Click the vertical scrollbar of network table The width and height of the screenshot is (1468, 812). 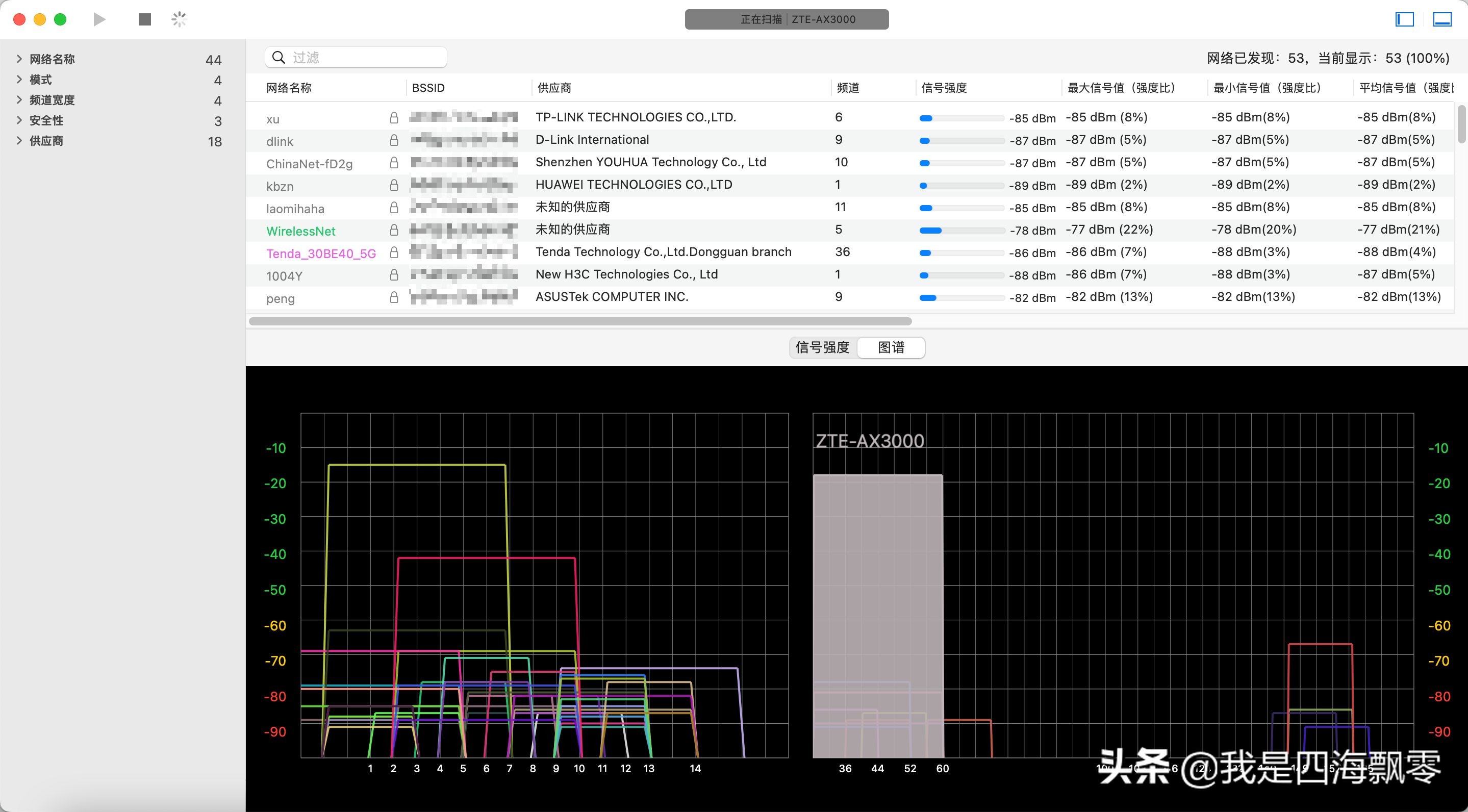1462,123
